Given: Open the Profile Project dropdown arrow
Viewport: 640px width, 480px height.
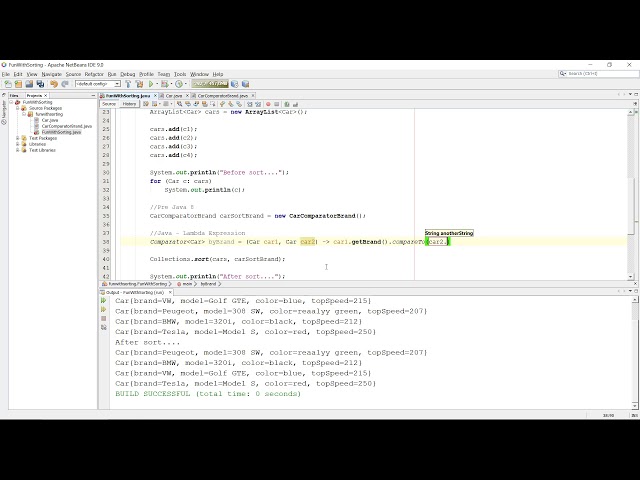Looking at the screenshot, I should tap(186, 84).
